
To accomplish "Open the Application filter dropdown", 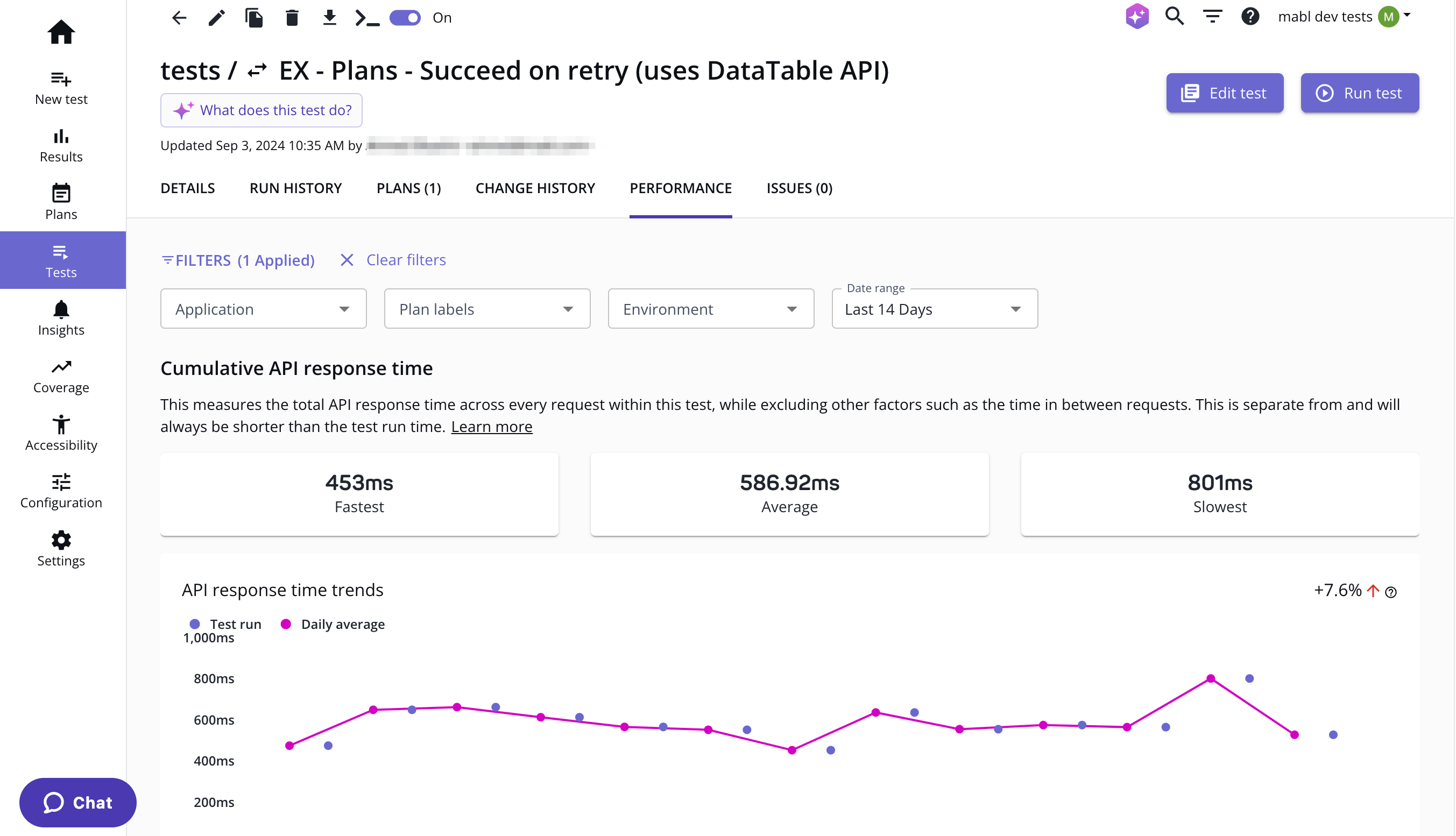I will (x=263, y=308).
